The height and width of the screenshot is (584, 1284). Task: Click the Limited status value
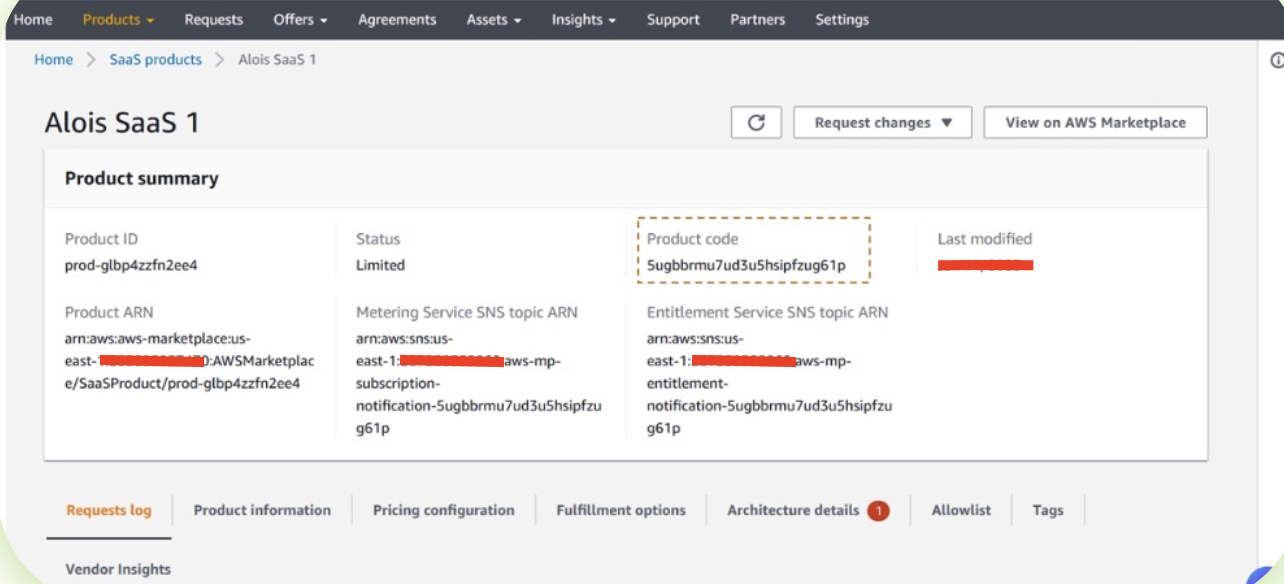(x=380, y=265)
